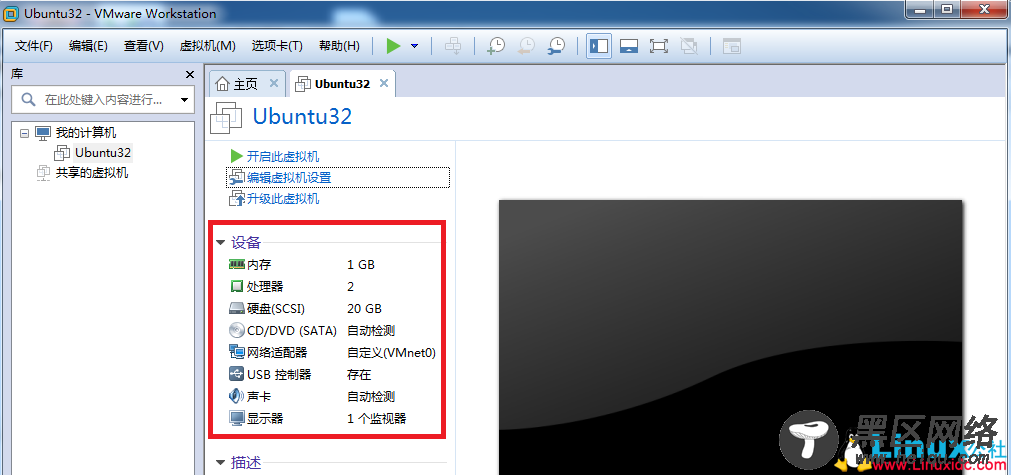This screenshot has height=475, width=1011.
Task: Close the Ubuntu32 tab
Action: 384,83
